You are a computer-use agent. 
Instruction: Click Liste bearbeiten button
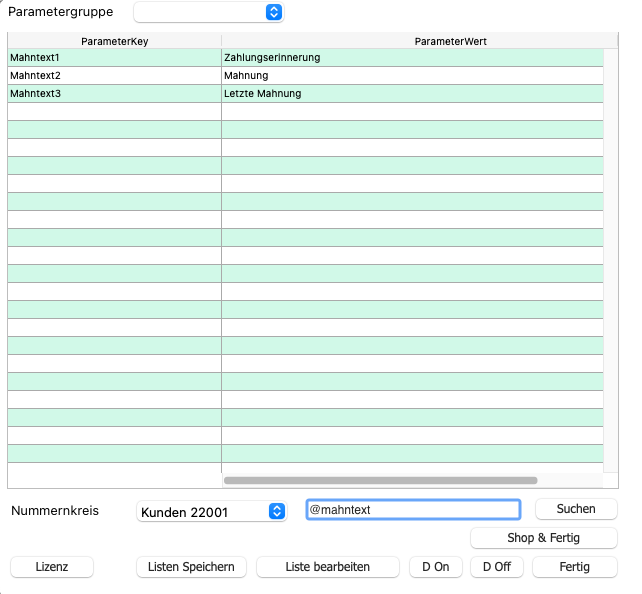pyautogui.click(x=328, y=567)
